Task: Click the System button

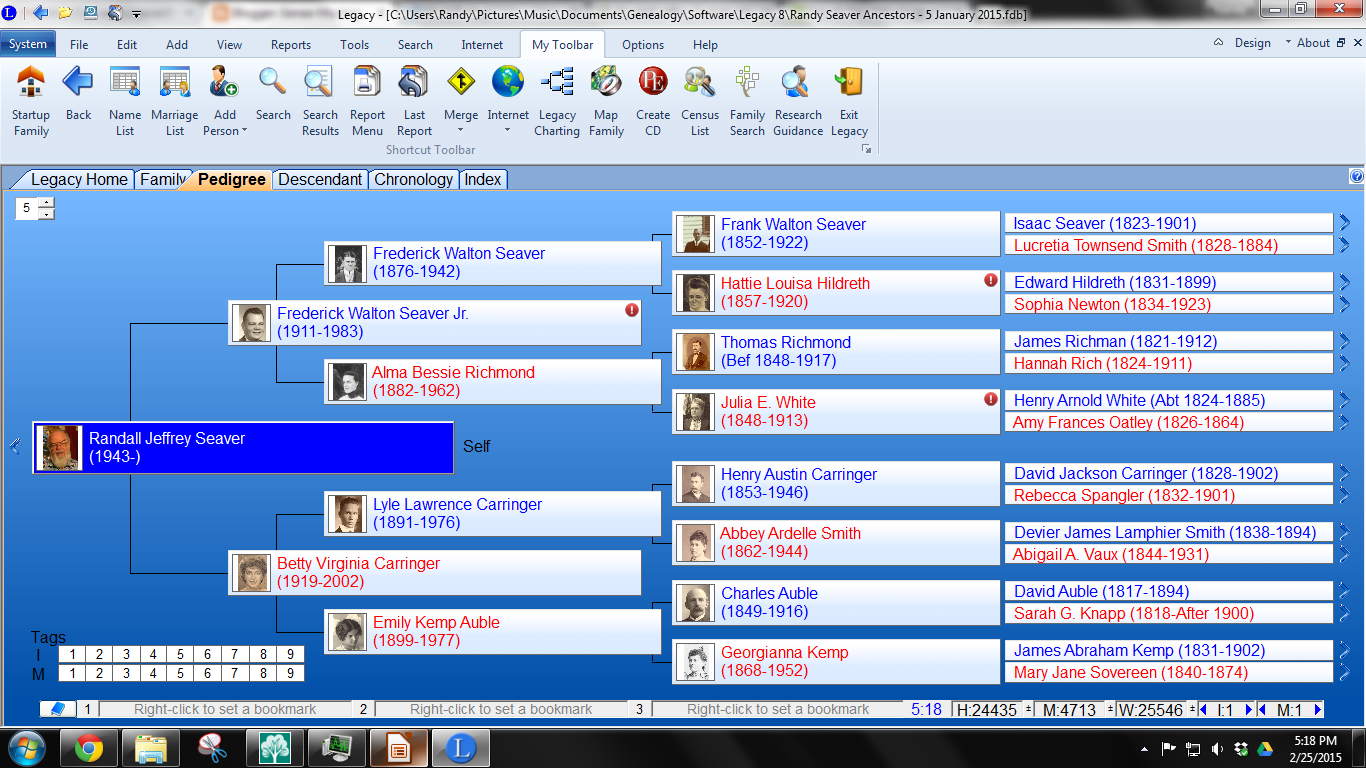Action: [28, 44]
